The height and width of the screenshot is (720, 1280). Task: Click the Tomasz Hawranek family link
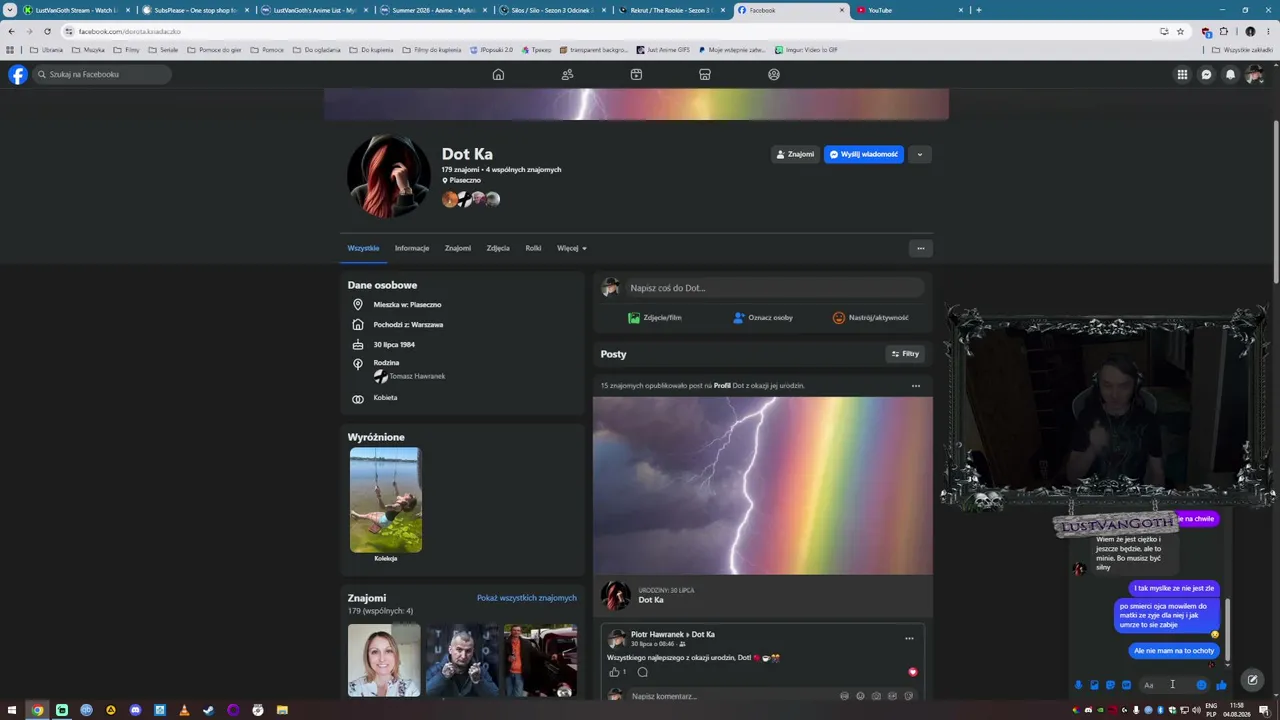click(x=417, y=376)
